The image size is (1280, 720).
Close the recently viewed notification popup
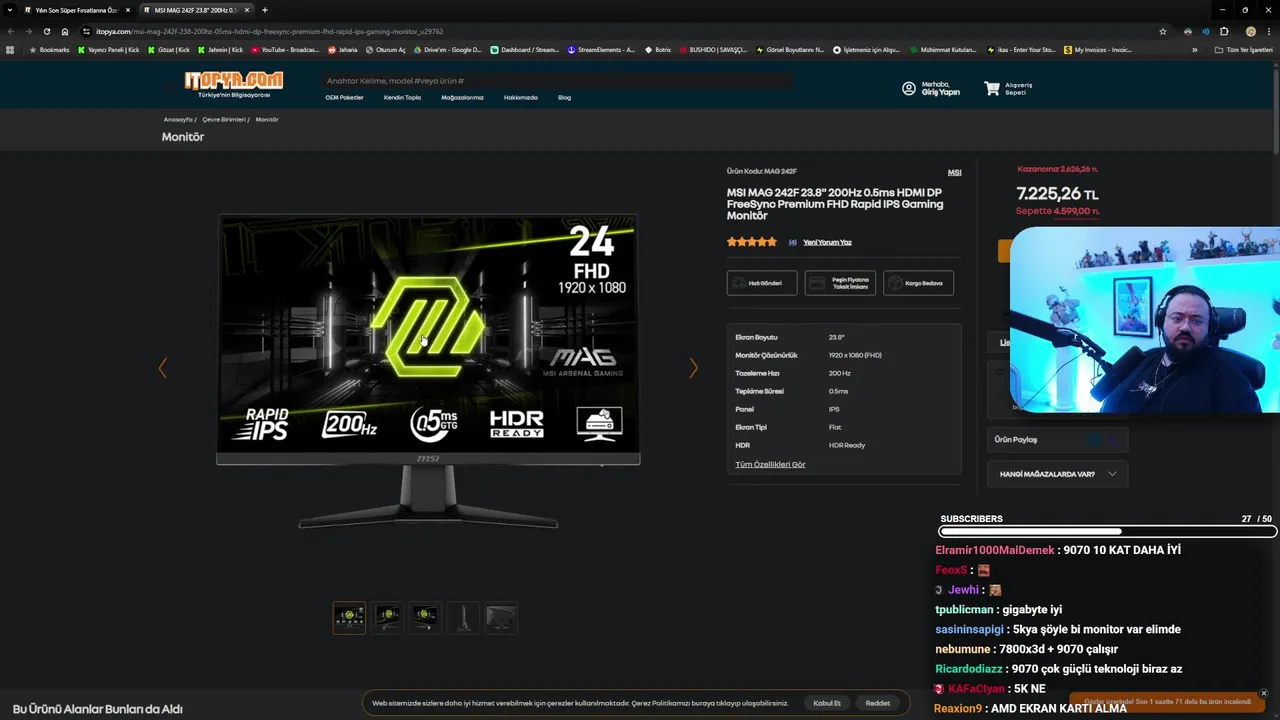click(1263, 693)
